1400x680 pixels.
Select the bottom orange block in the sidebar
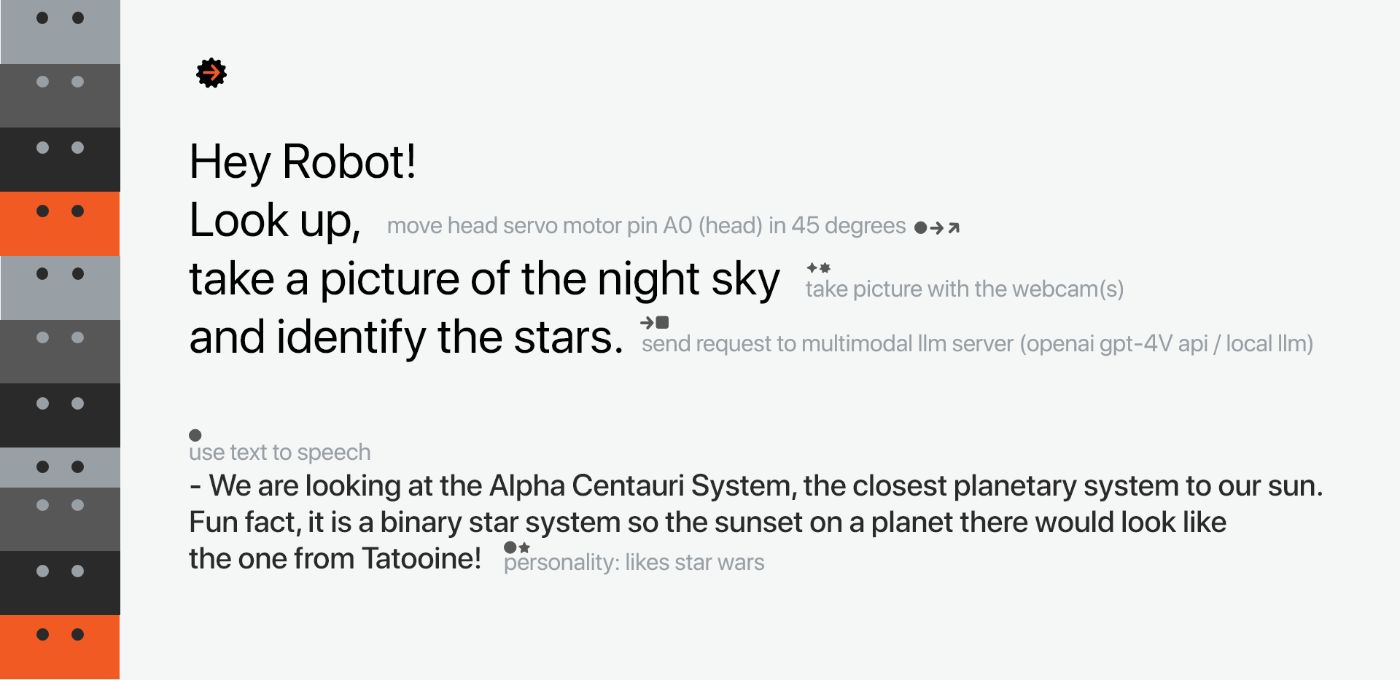tap(60, 647)
